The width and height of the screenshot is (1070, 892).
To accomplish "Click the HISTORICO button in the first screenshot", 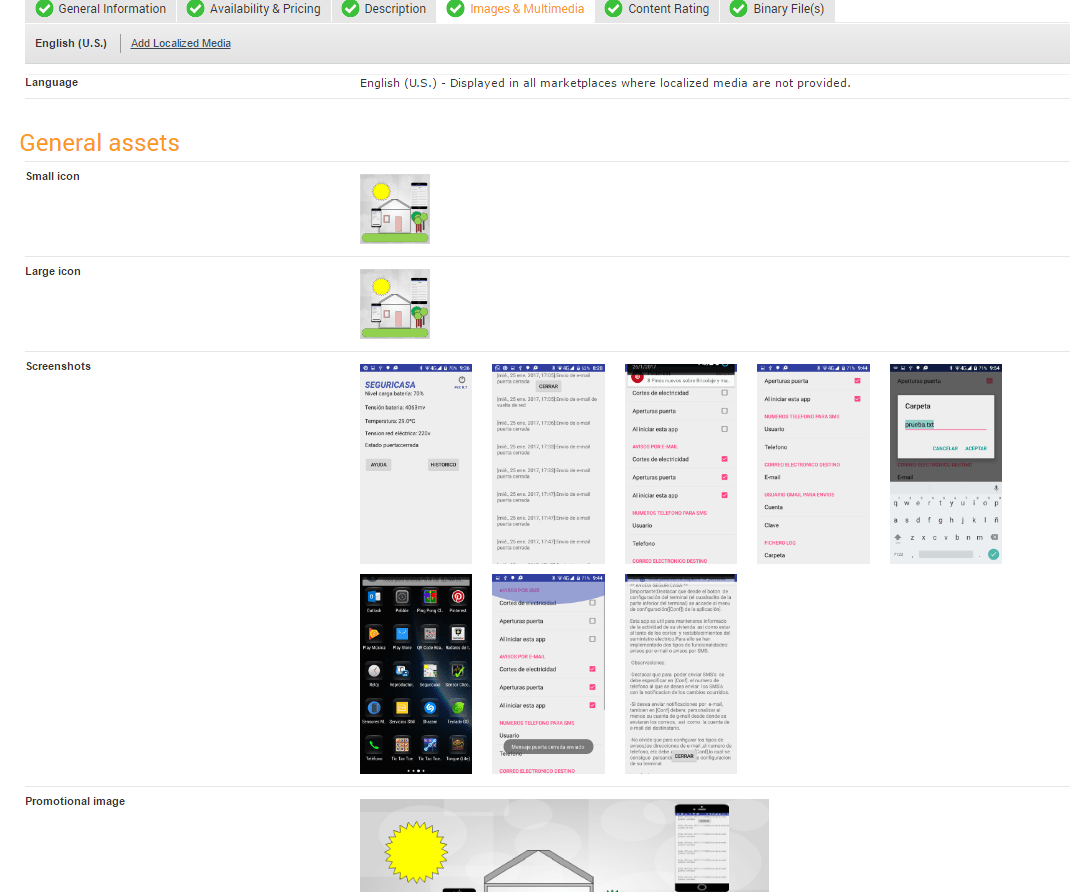I will tap(443, 465).
